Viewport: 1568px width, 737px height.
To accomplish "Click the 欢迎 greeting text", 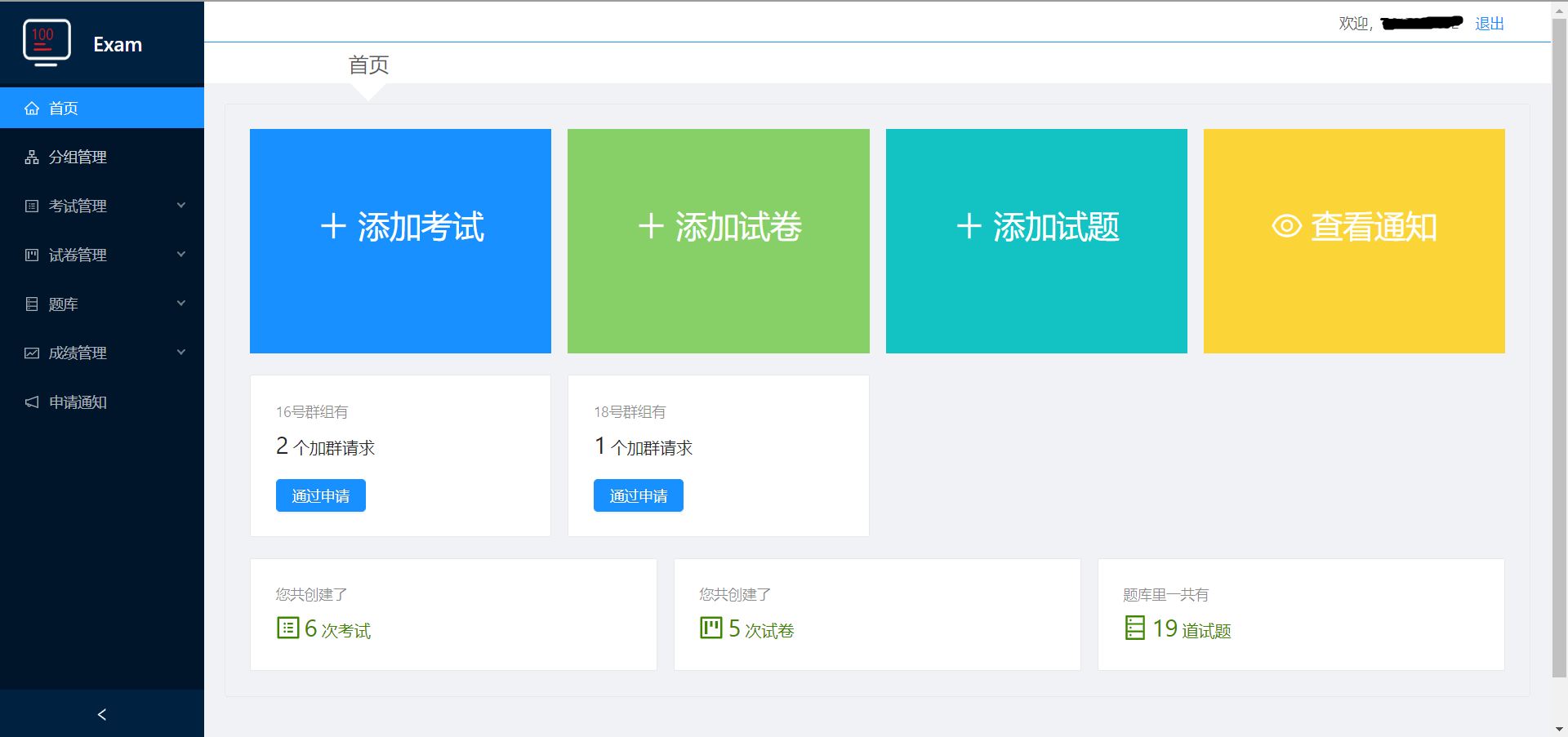I will coord(1355,24).
